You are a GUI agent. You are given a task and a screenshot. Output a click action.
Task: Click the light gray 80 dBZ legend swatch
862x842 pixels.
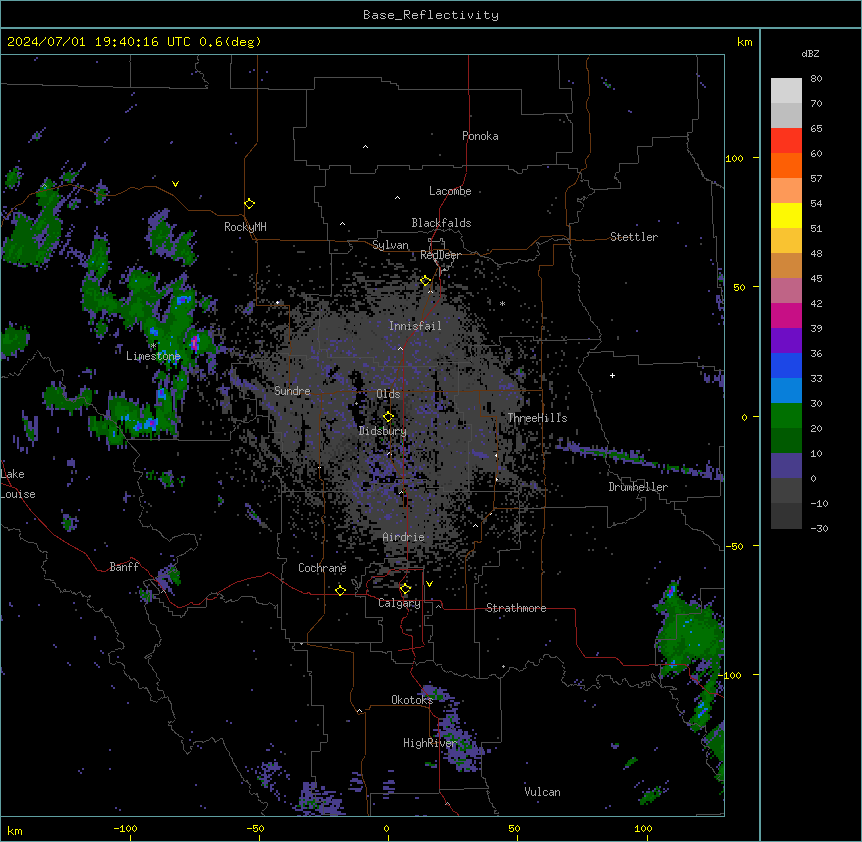pyautogui.click(x=786, y=91)
